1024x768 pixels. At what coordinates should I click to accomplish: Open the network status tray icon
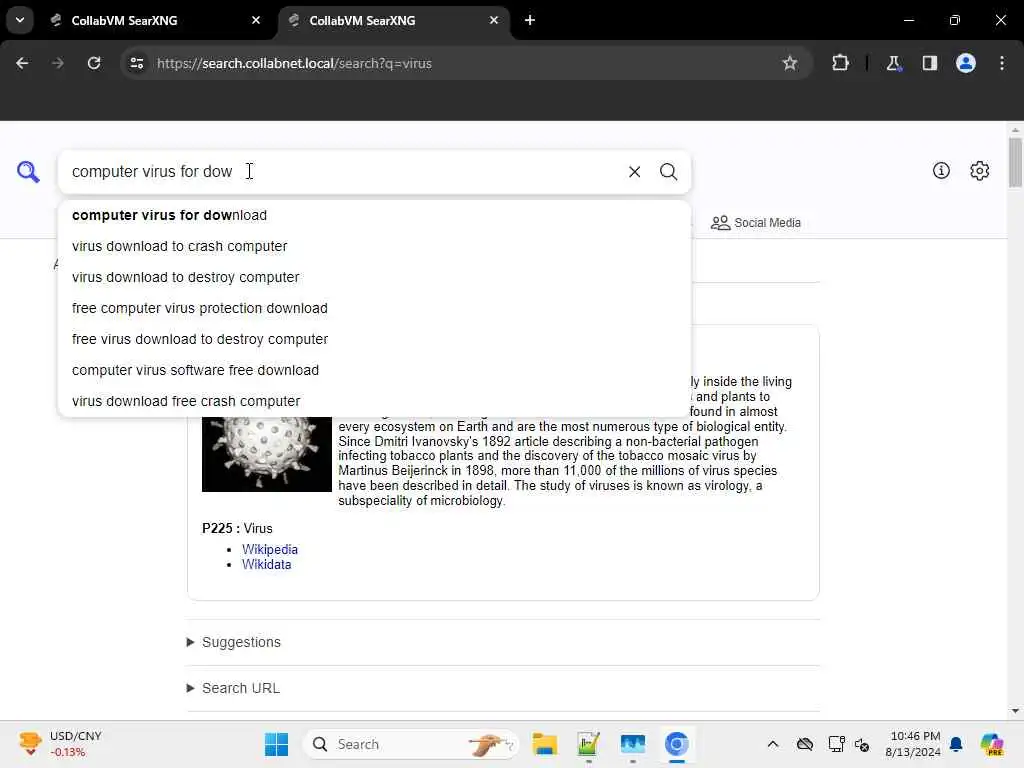(836, 744)
